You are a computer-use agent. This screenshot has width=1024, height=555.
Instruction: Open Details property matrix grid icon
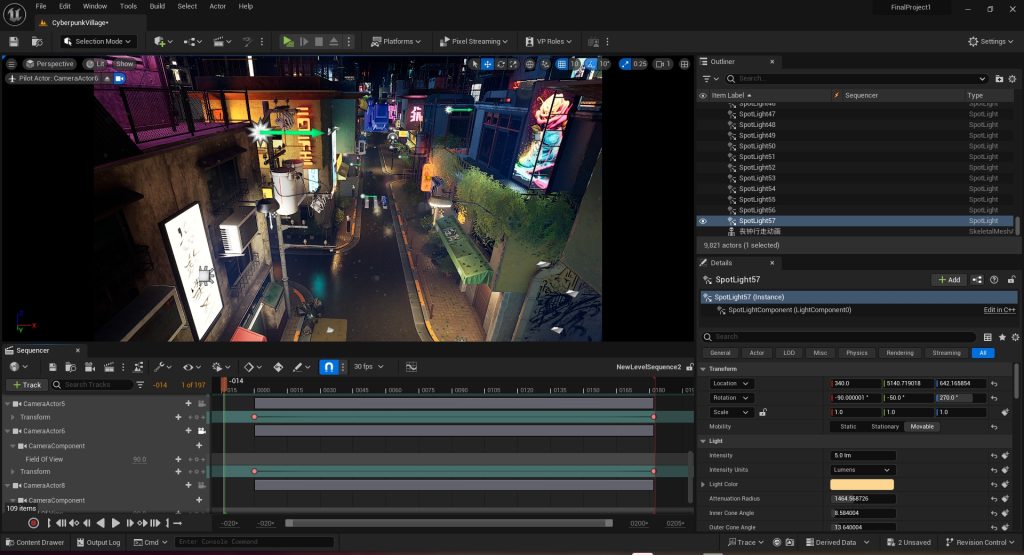point(987,337)
